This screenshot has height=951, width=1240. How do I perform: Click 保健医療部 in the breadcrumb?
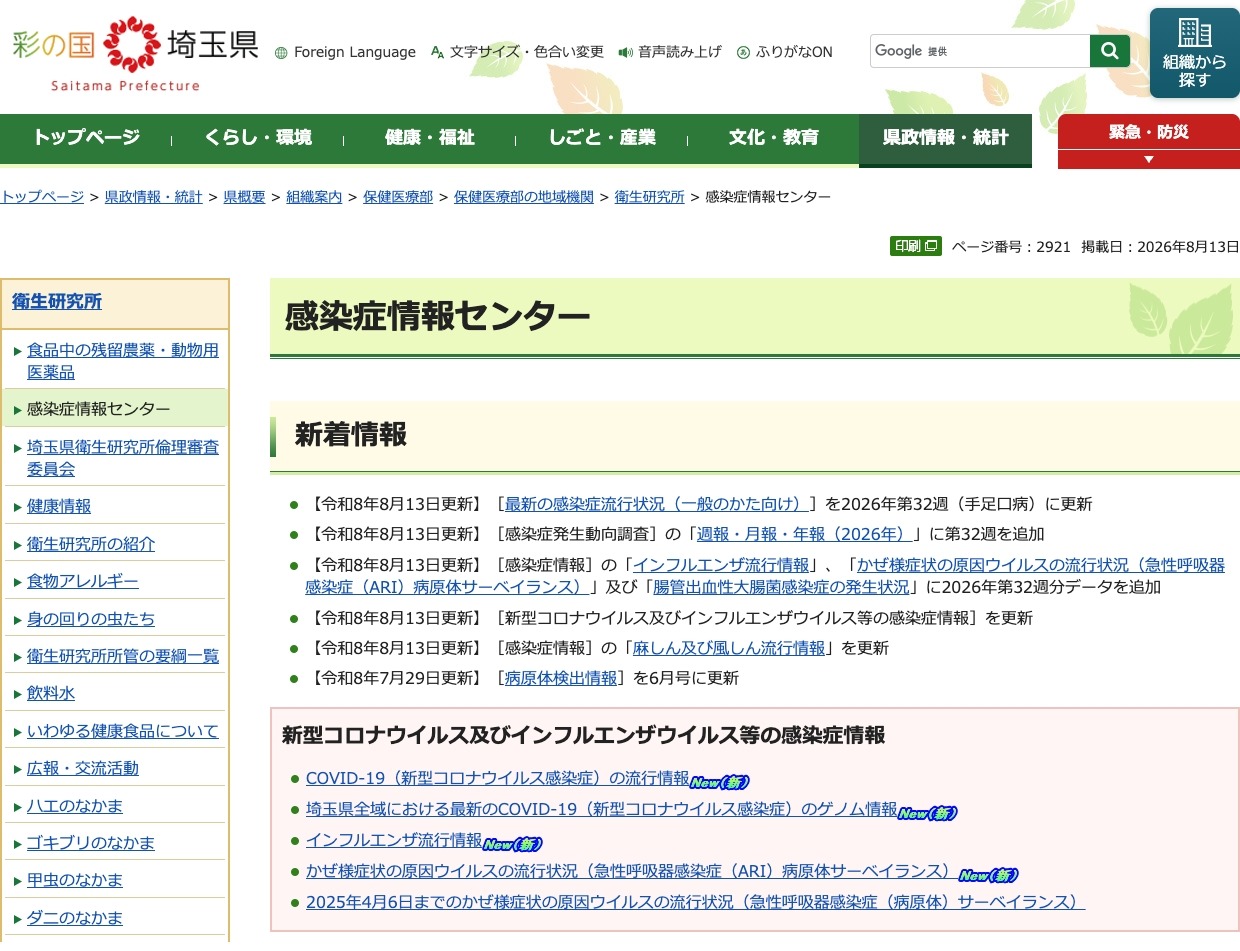[398, 197]
